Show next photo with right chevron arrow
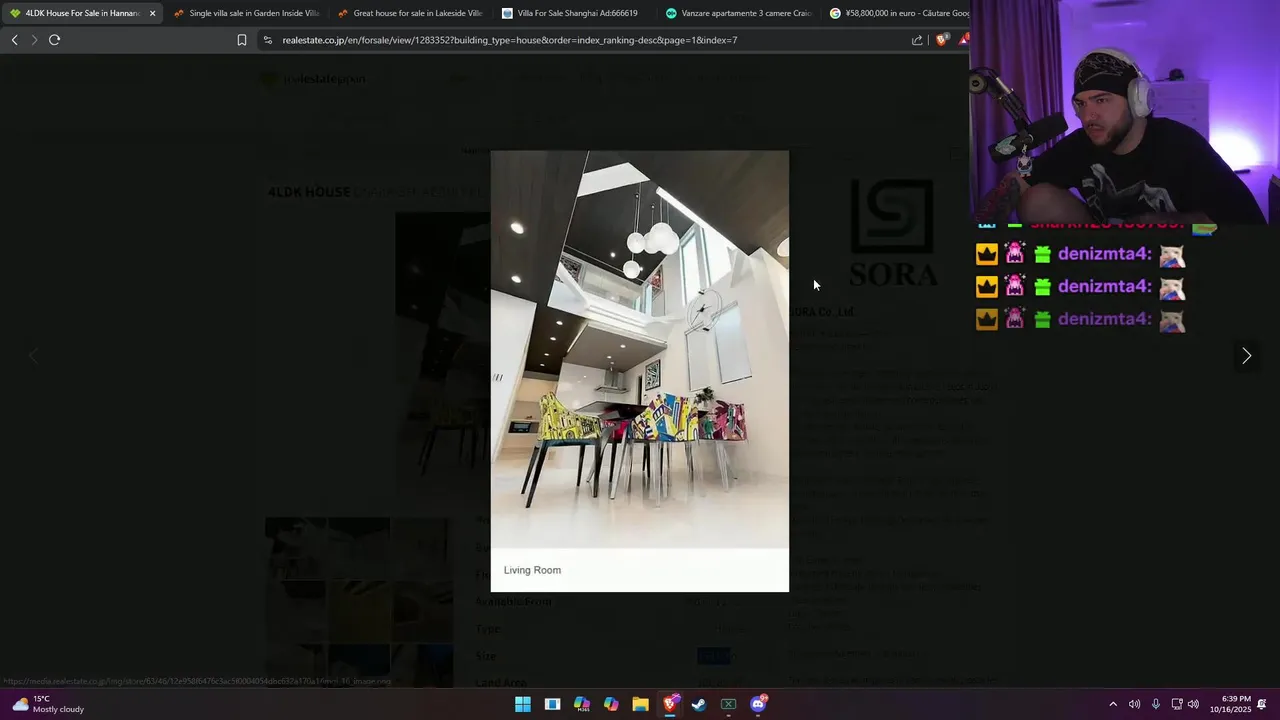 point(1246,355)
